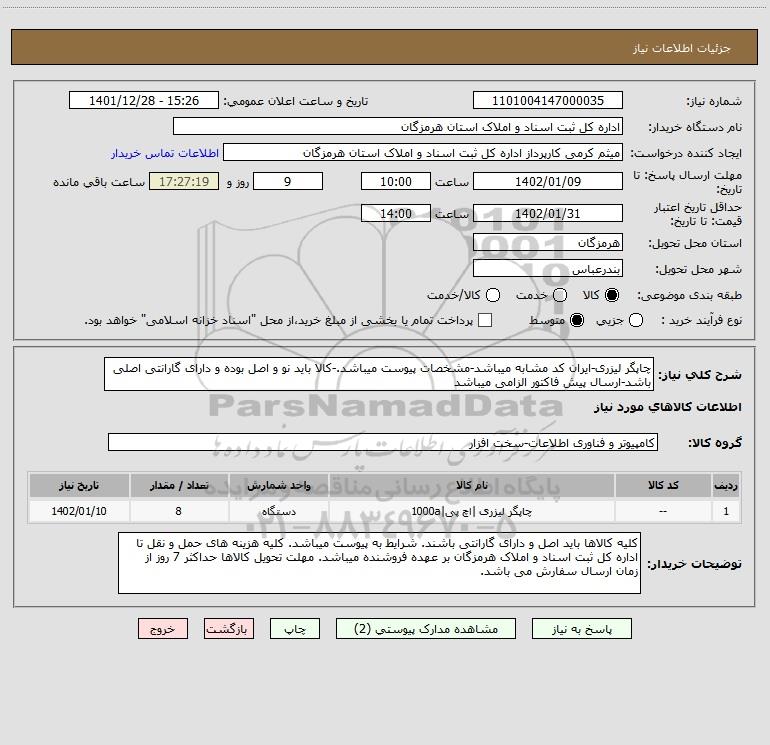Screen dimensions: 770x745
Task: Click the نام کالا column header
Action: coord(471,485)
